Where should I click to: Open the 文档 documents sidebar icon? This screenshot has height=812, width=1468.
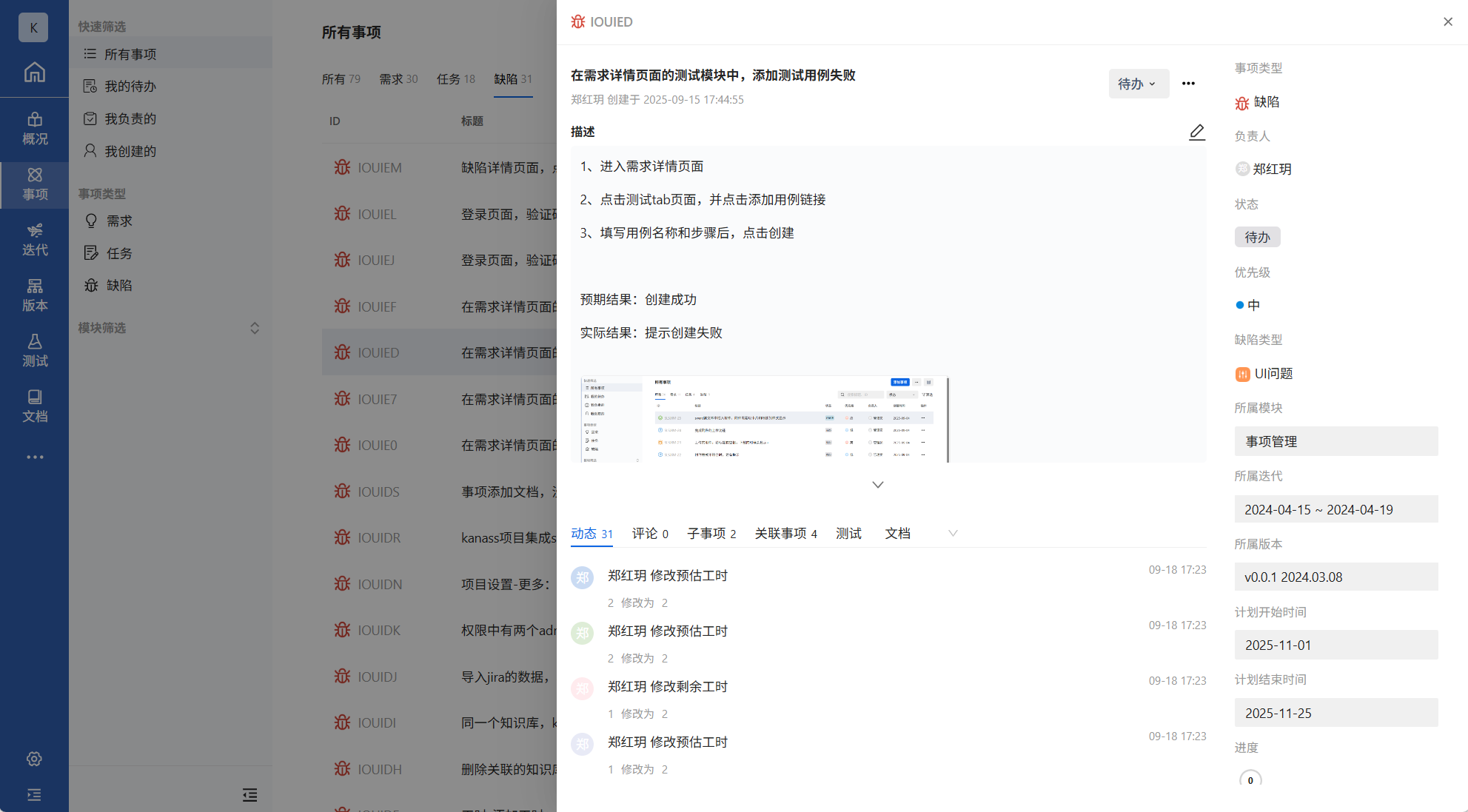pyautogui.click(x=34, y=406)
